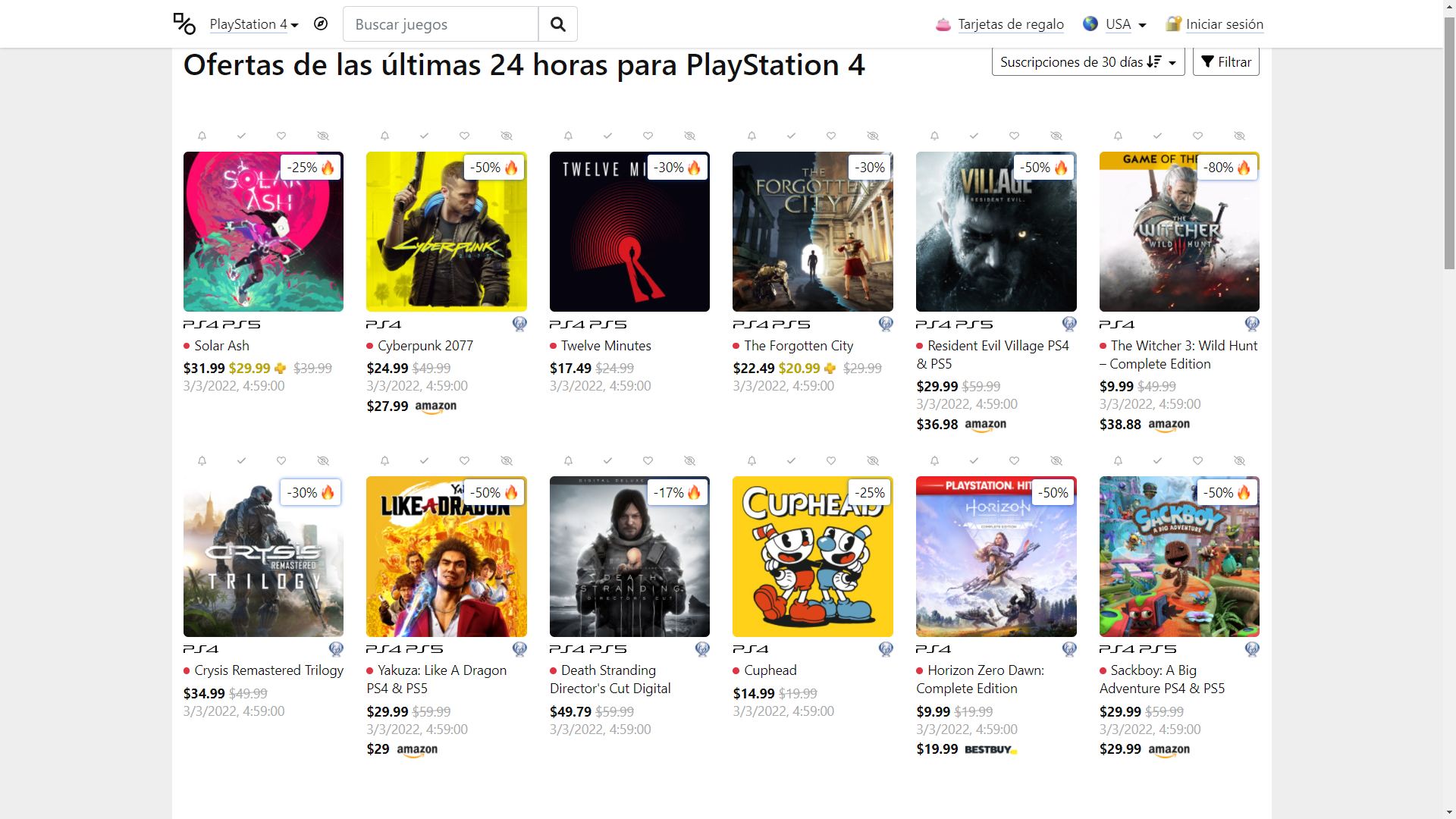Mark Twelve Minutes as owned checkmark

tap(607, 136)
